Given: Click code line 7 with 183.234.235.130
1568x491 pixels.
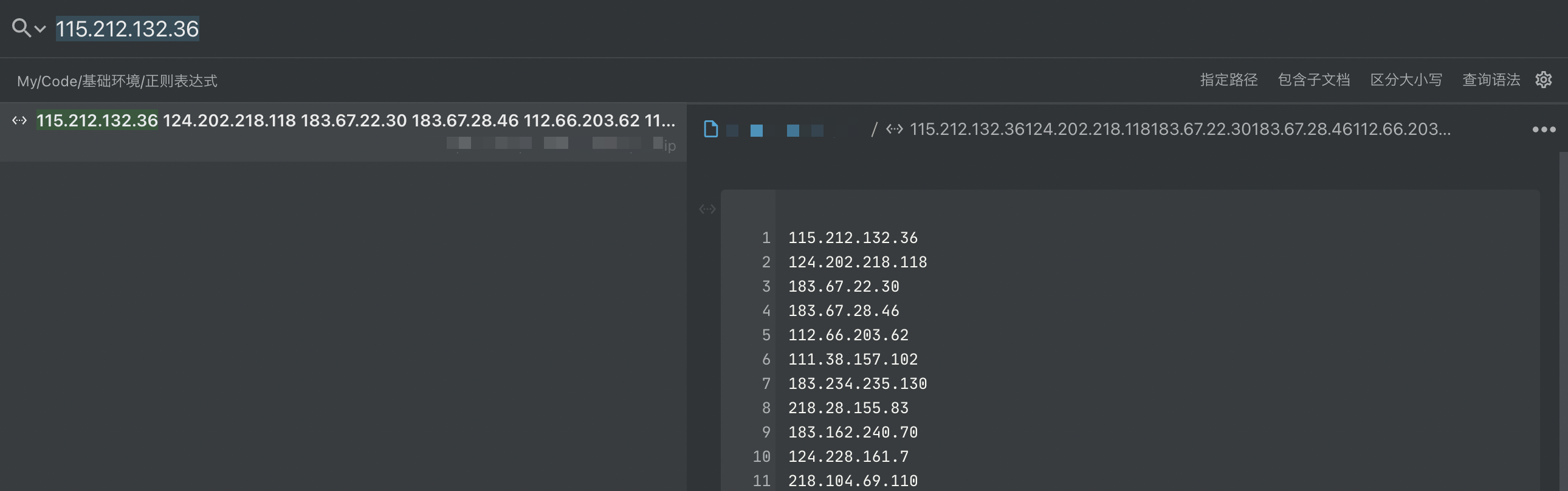Looking at the screenshot, I should click(858, 383).
